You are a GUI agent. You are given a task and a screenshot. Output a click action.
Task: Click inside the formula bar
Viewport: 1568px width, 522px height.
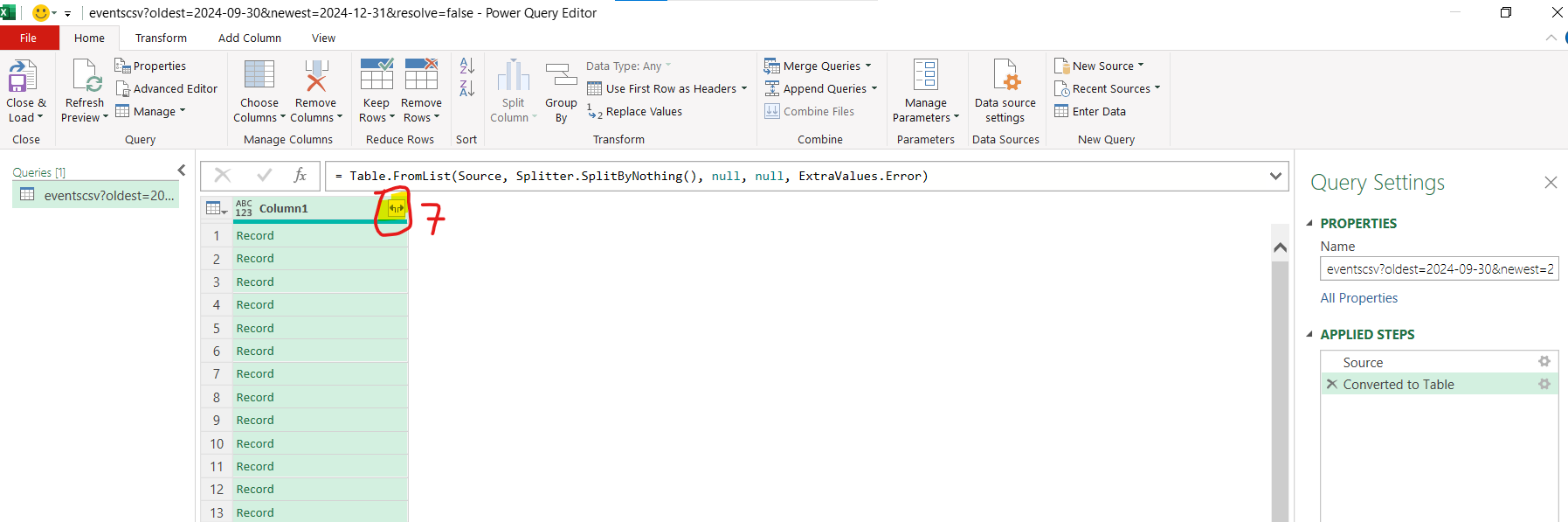[x=797, y=176]
